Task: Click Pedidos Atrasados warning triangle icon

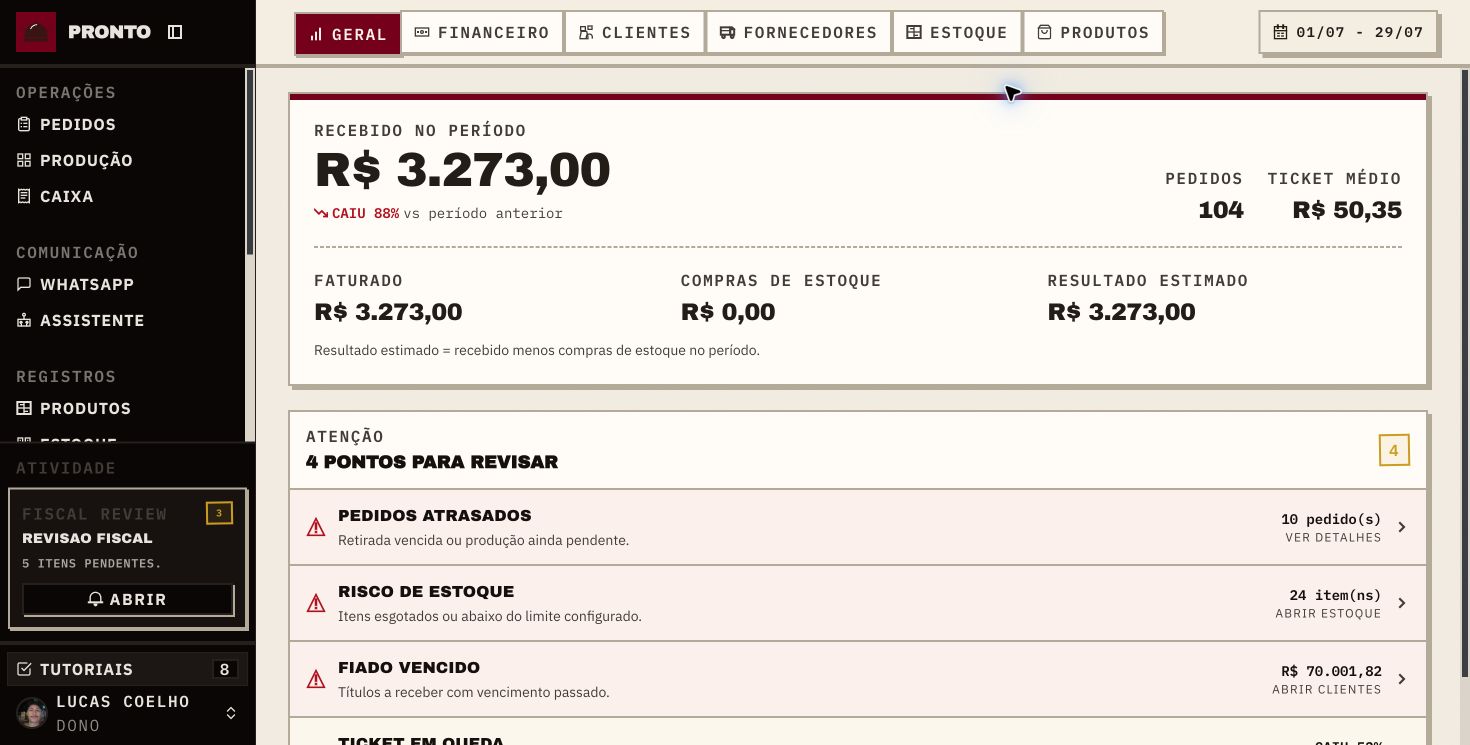Action: [316, 527]
